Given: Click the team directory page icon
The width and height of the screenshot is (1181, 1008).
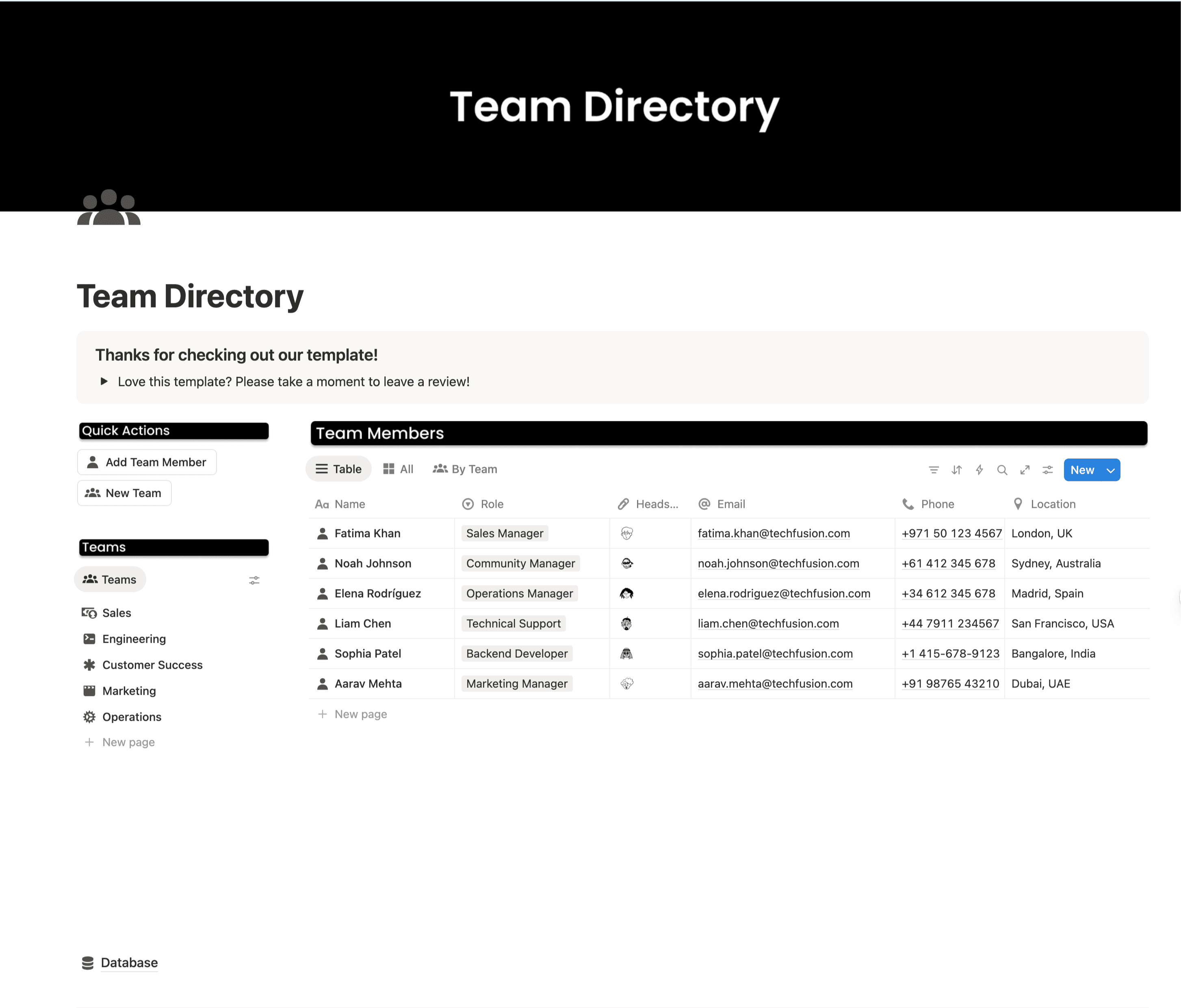Looking at the screenshot, I should [109, 208].
